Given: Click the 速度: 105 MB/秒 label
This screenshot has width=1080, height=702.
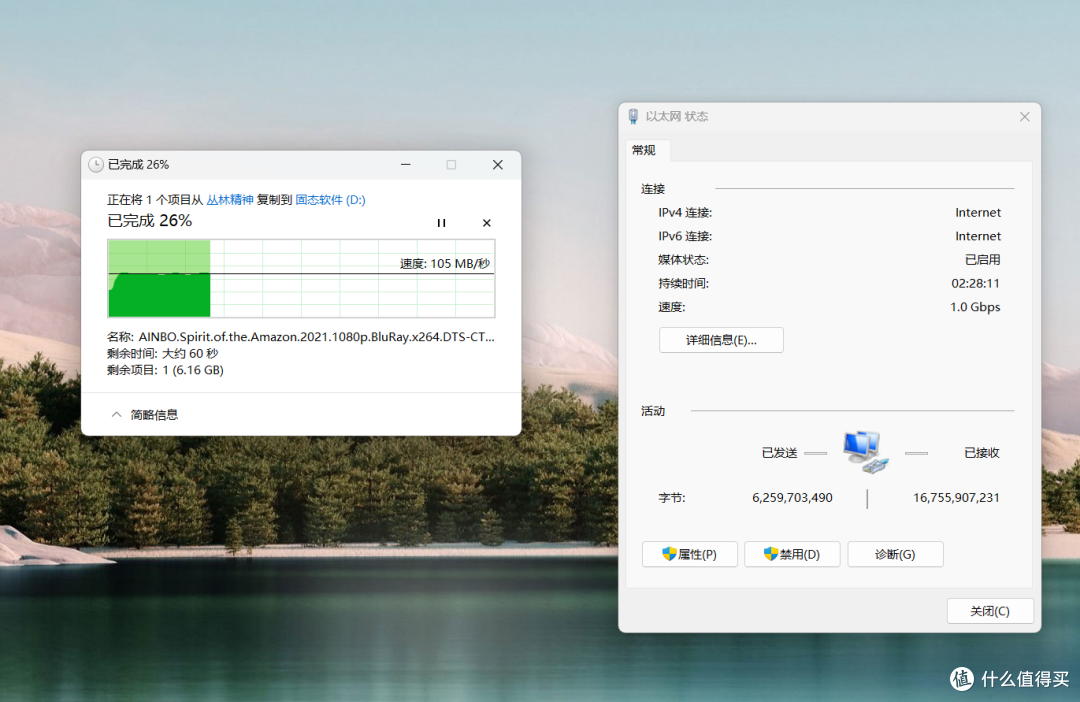Looking at the screenshot, I should coord(445,263).
